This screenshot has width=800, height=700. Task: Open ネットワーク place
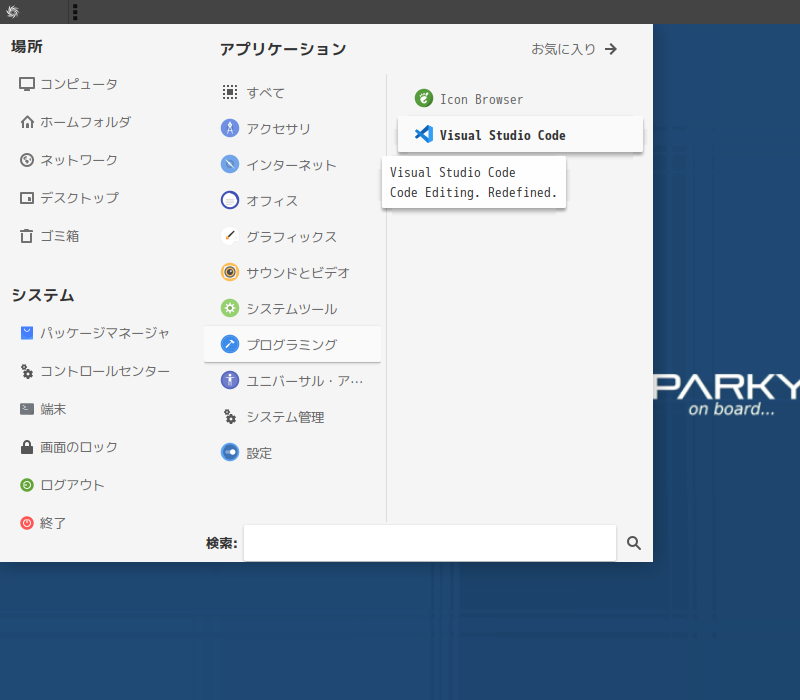click(x=68, y=160)
